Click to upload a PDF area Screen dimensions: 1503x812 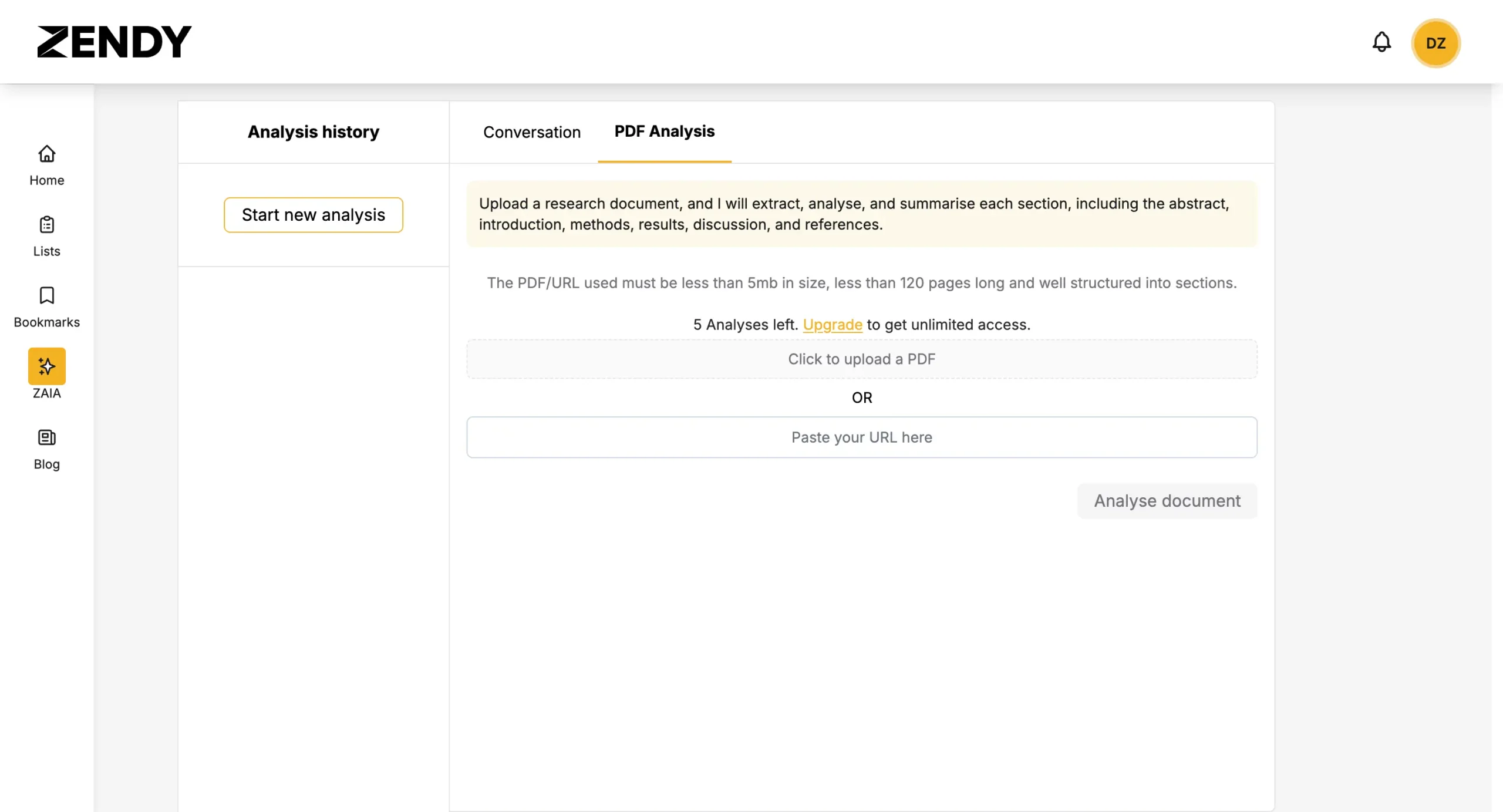[x=862, y=359]
